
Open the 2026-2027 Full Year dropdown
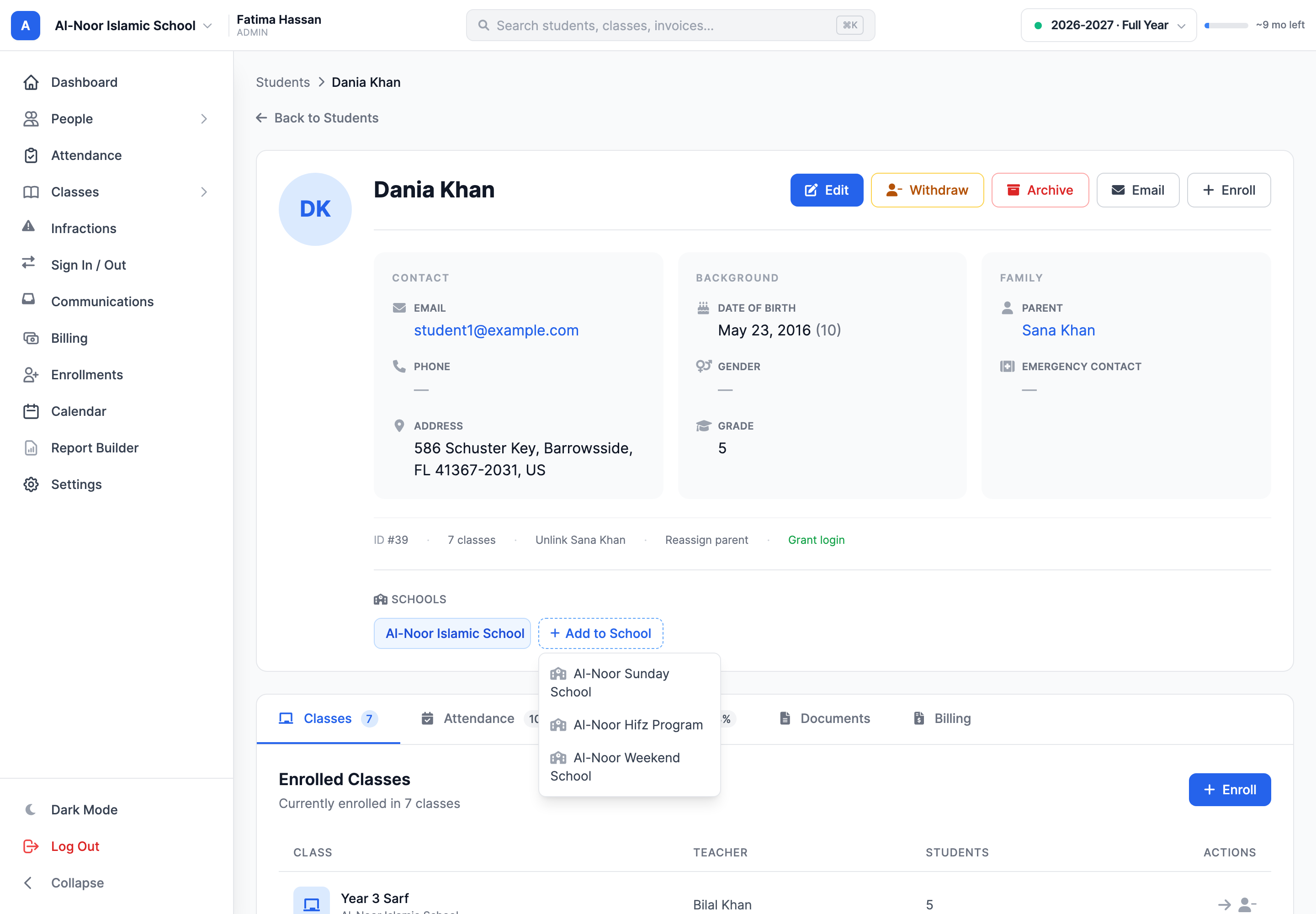1109,25
